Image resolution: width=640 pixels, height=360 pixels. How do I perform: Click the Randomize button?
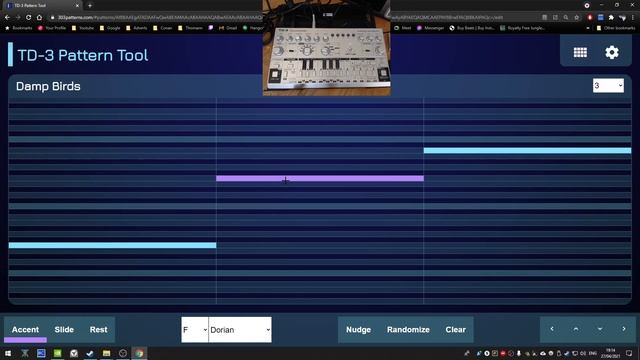tap(408, 329)
